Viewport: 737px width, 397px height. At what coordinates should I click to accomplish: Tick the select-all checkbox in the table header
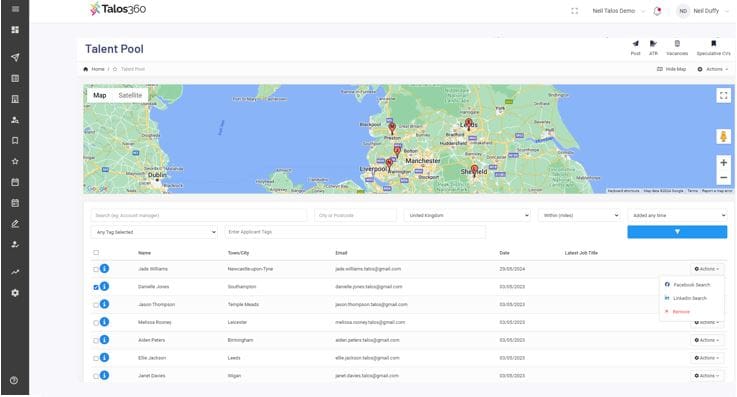(x=96, y=253)
